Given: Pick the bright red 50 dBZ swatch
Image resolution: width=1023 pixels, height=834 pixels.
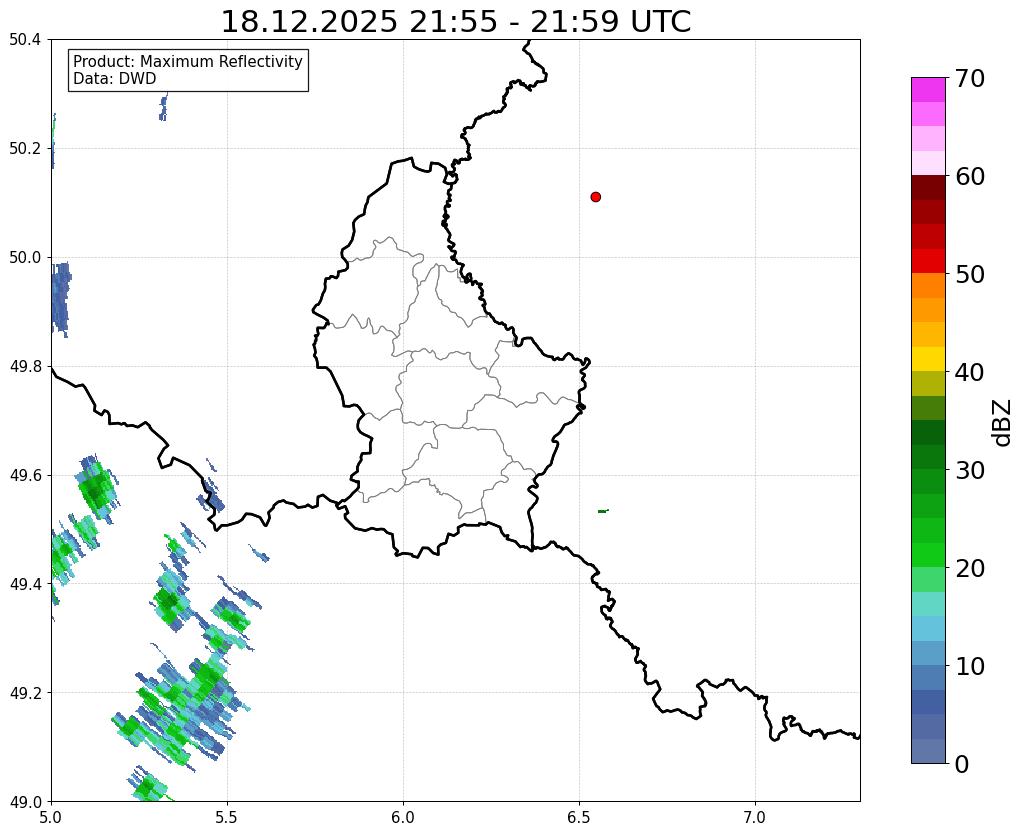Looking at the screenshot, I should pos(928,261).
